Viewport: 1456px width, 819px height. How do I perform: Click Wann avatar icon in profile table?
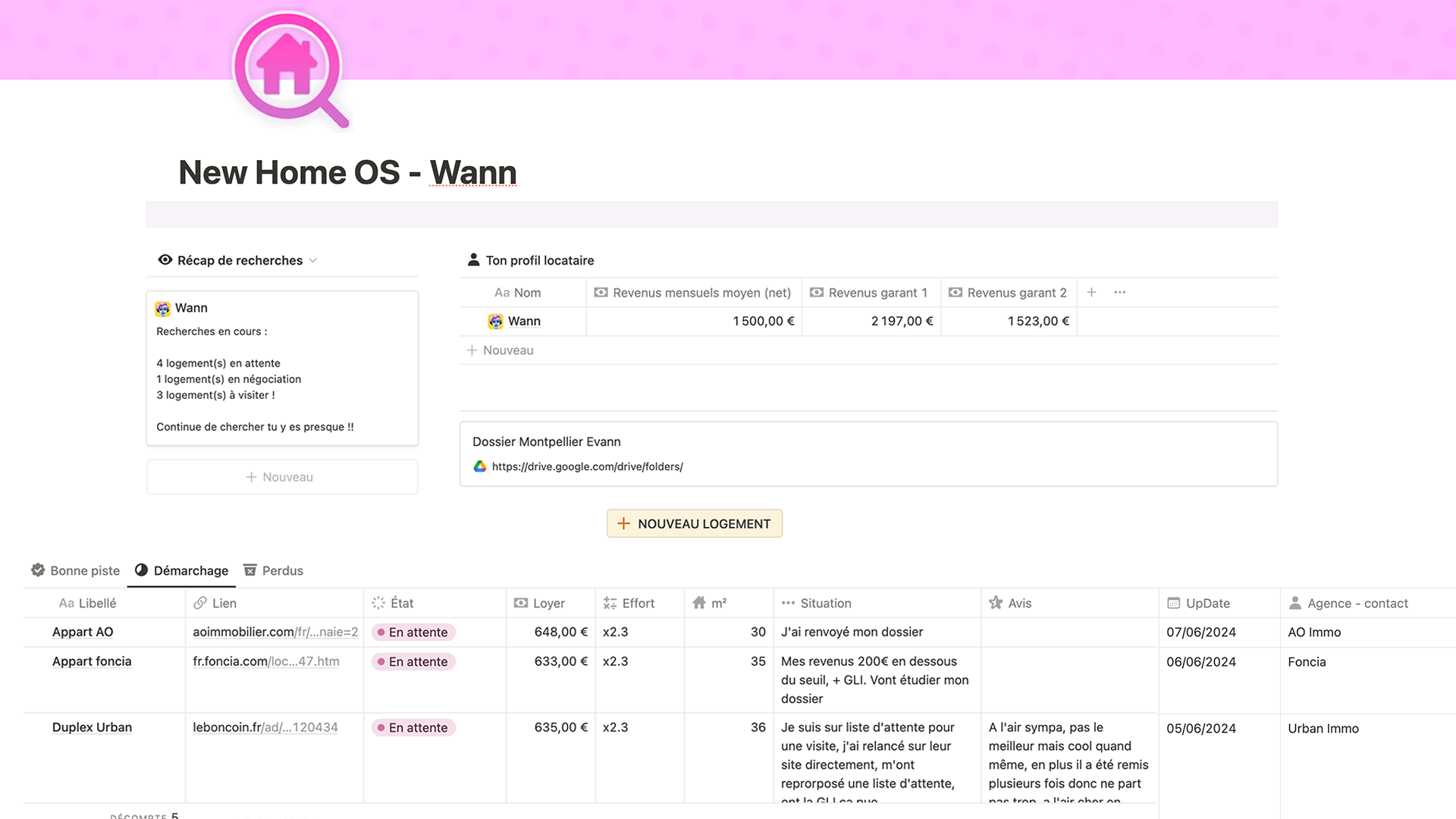pos(495,322)
